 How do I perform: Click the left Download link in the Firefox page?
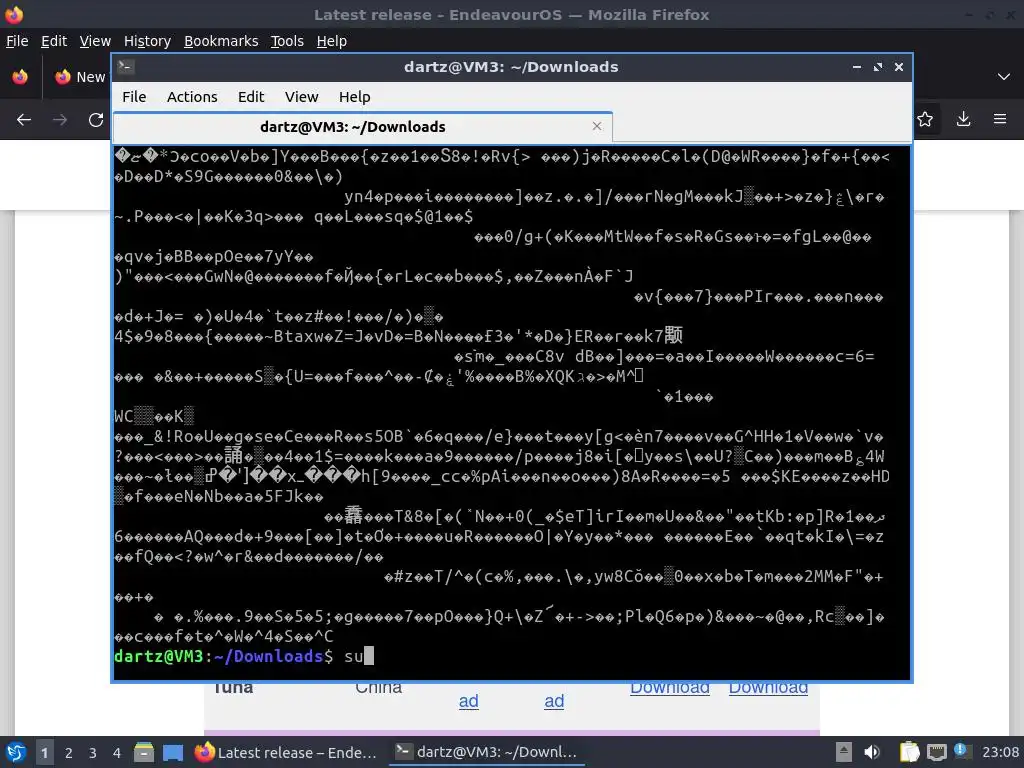[x=669, y=688]
